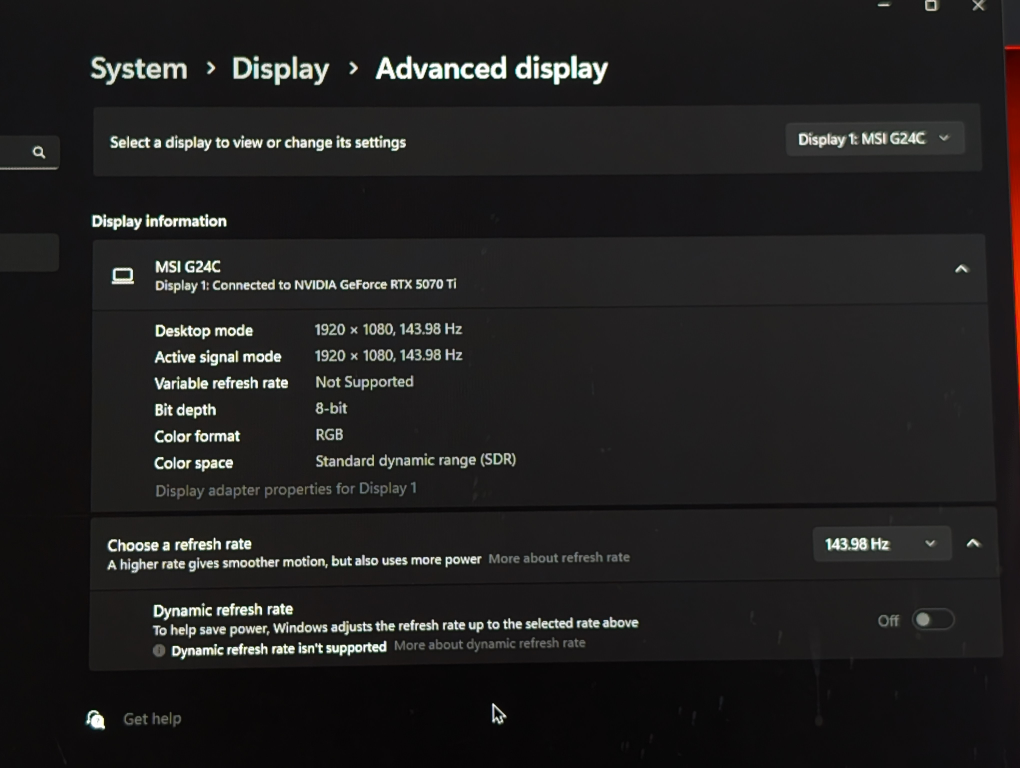This screenshot has width=1020, height=768.
Task: Maximize or restore the Settings window
Action: [931, 6]
